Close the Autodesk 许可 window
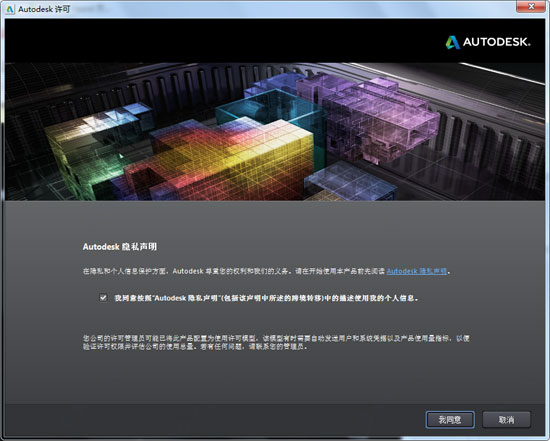 531,6
